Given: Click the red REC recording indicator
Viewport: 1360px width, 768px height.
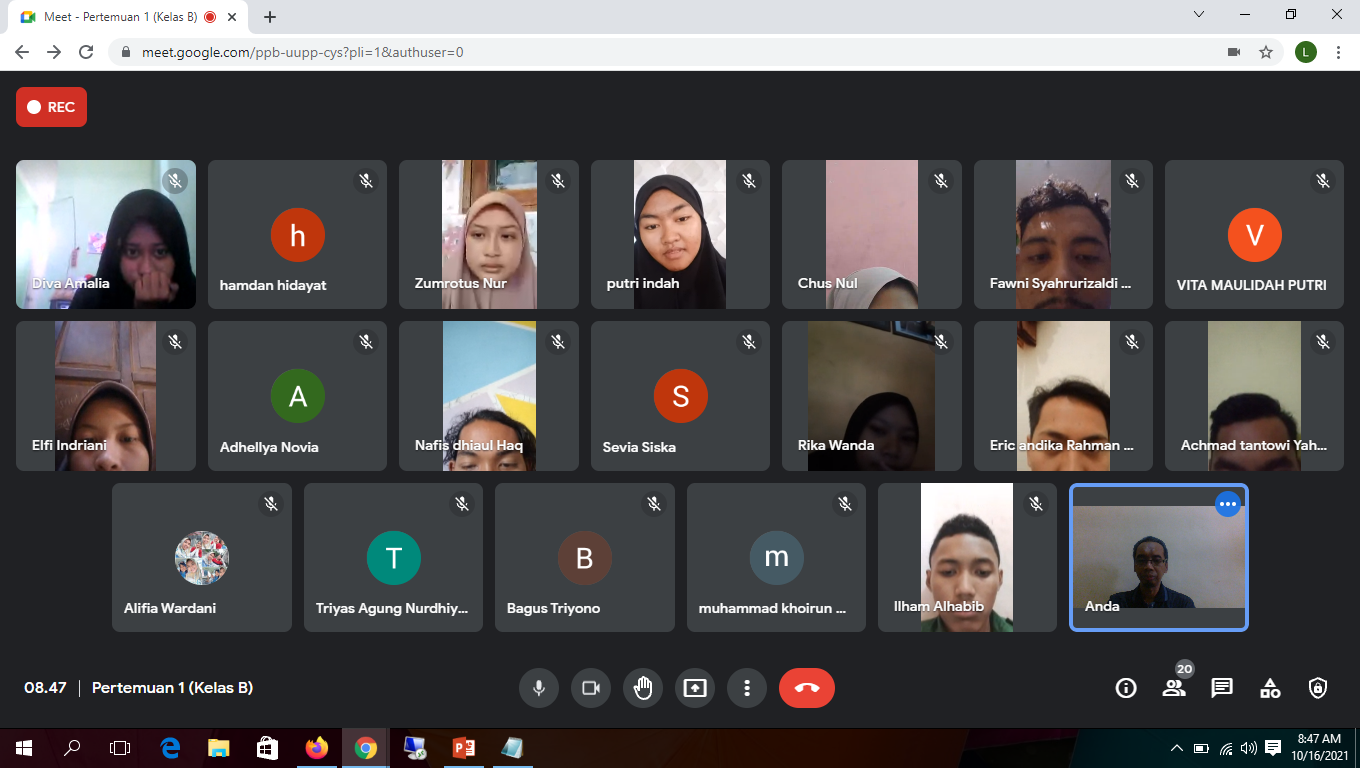Looking at the screenshot, I should tap(51, 107).
